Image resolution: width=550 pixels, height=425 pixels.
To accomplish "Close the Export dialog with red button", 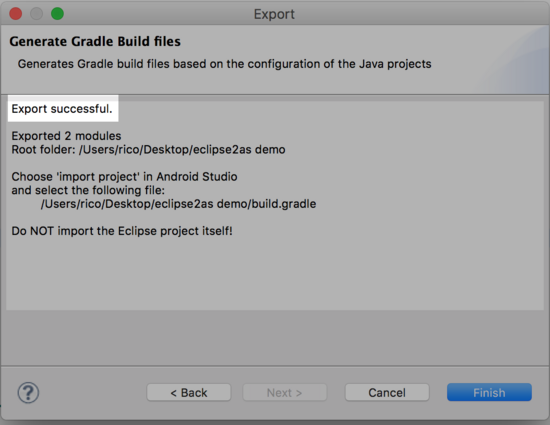I will [15, 14].
